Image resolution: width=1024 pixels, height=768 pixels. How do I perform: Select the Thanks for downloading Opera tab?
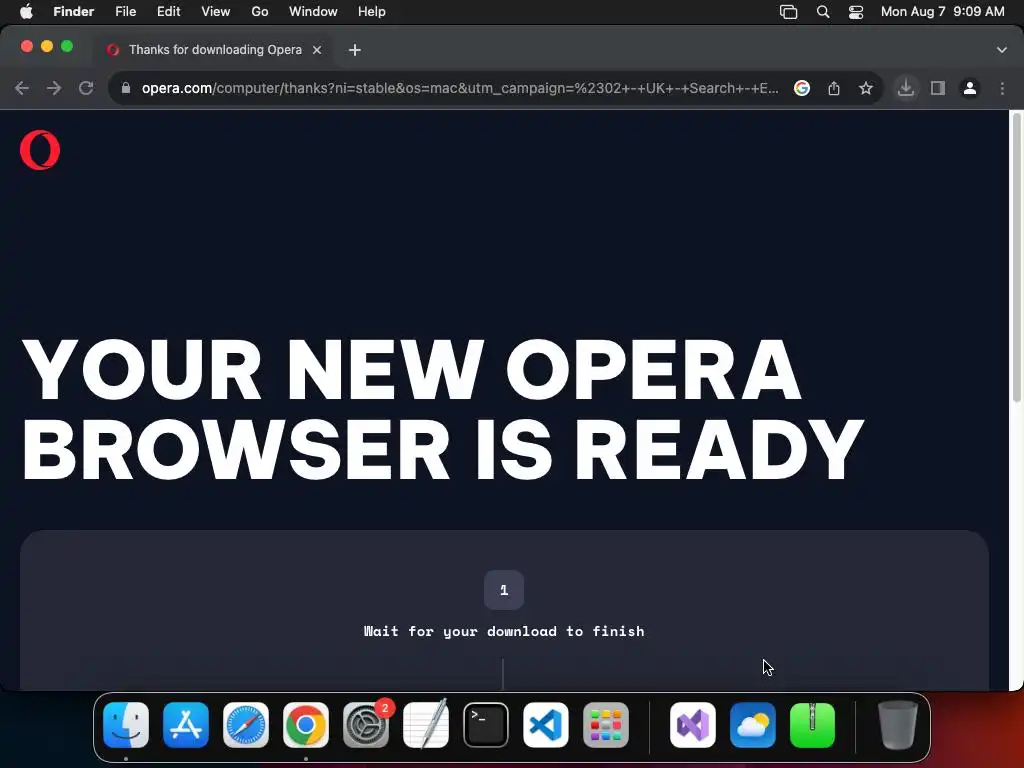point(216,50)
